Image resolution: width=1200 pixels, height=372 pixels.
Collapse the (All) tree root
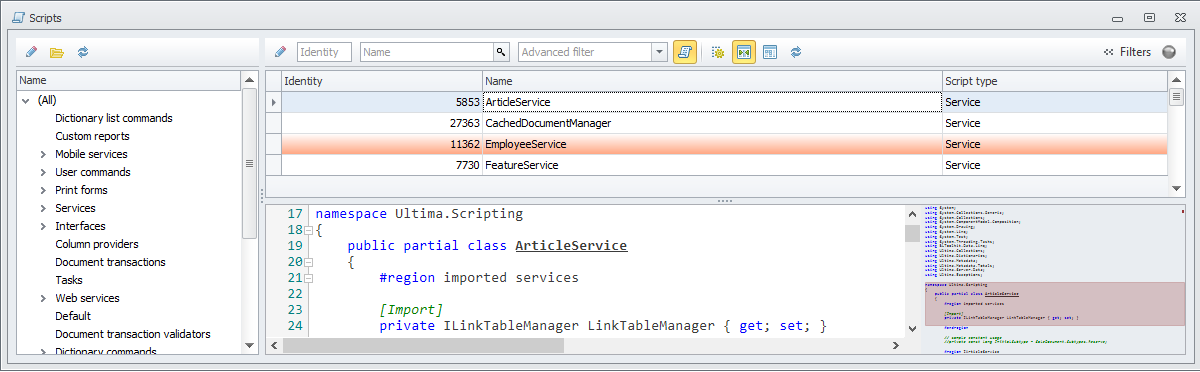(25, 100)
